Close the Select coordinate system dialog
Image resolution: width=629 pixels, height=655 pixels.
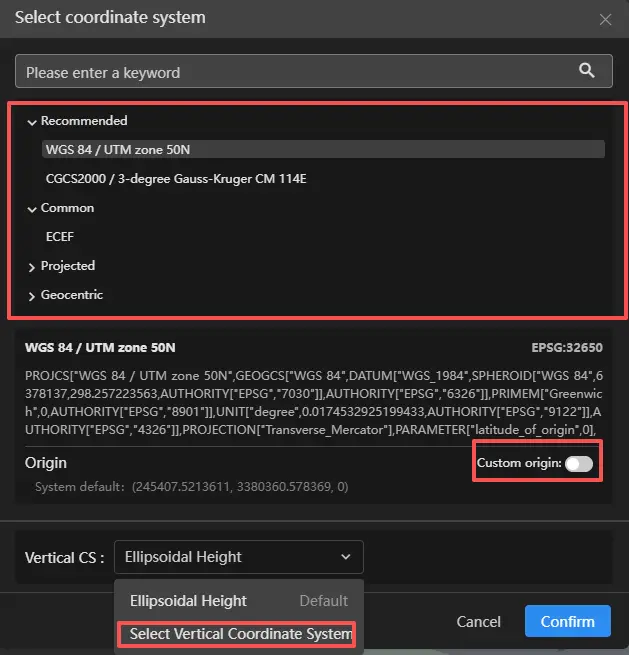(x=605, y=19)
